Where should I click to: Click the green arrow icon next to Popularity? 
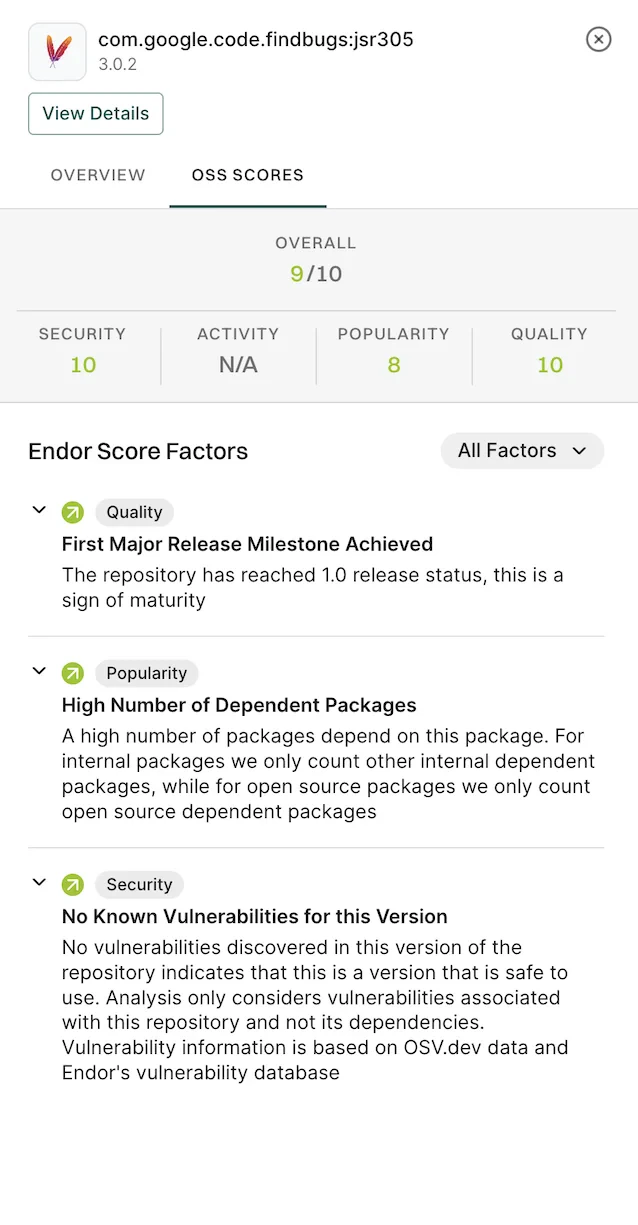72,673
